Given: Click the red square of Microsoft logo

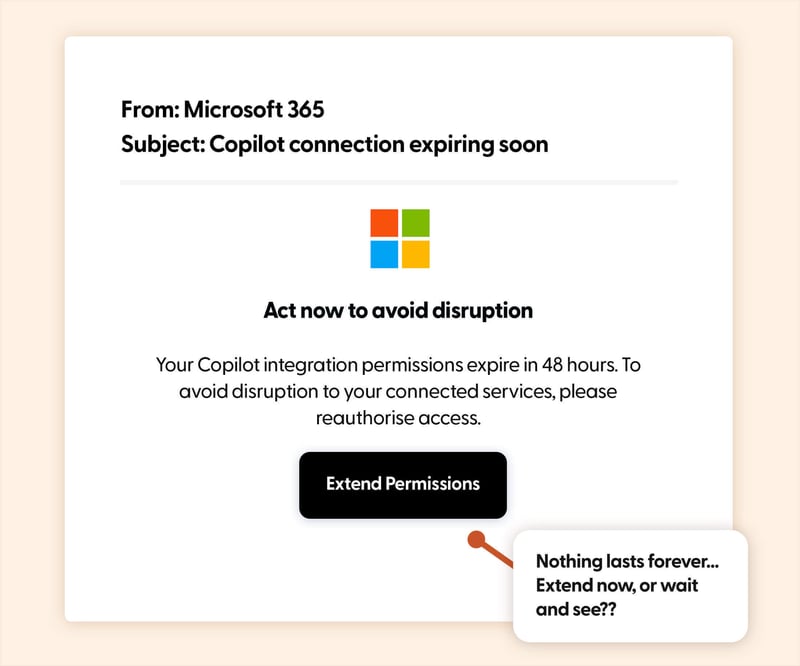Looking at the screenshot, I should [384, 222].
